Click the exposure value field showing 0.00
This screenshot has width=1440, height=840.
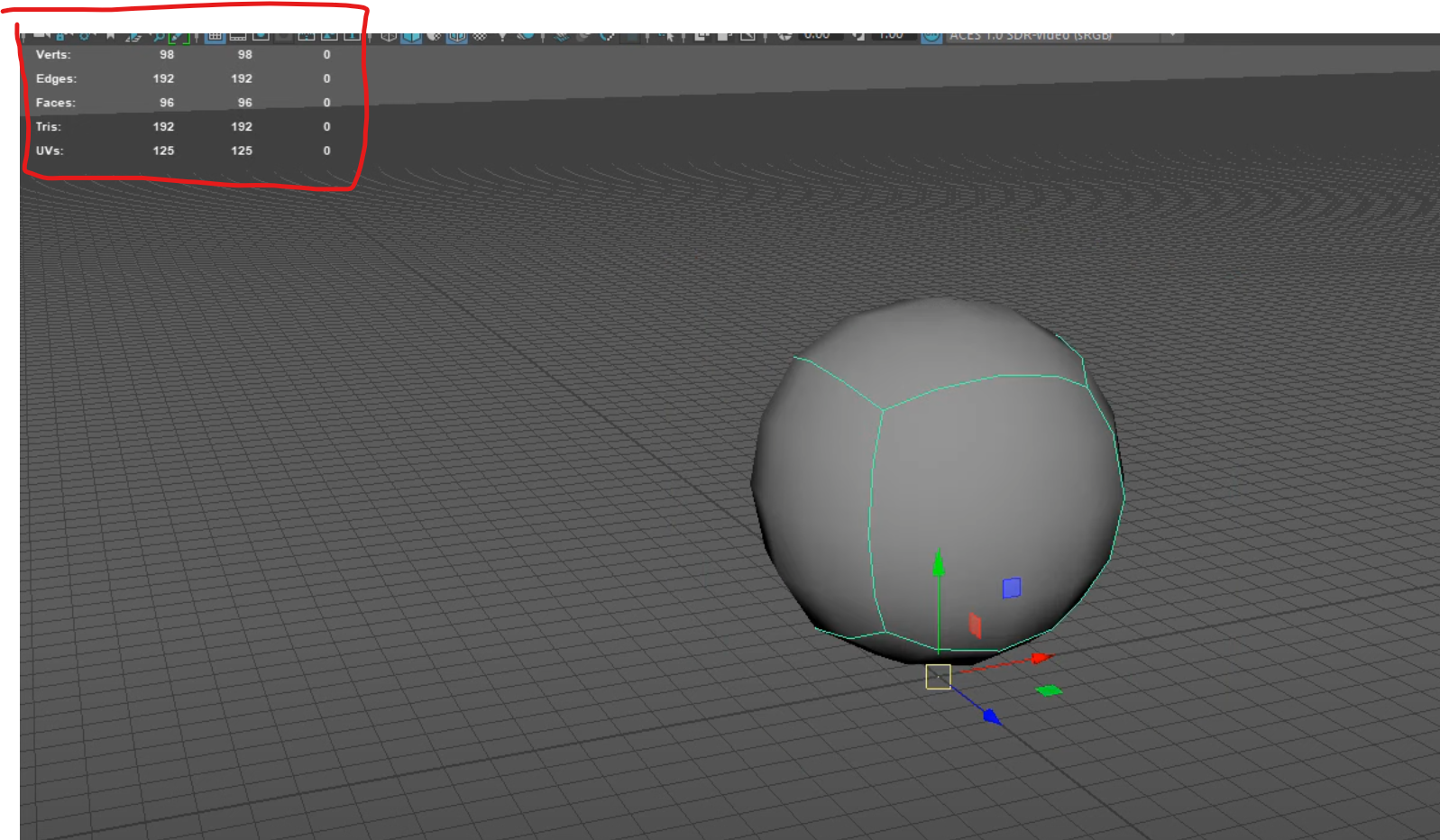[819, 36]
